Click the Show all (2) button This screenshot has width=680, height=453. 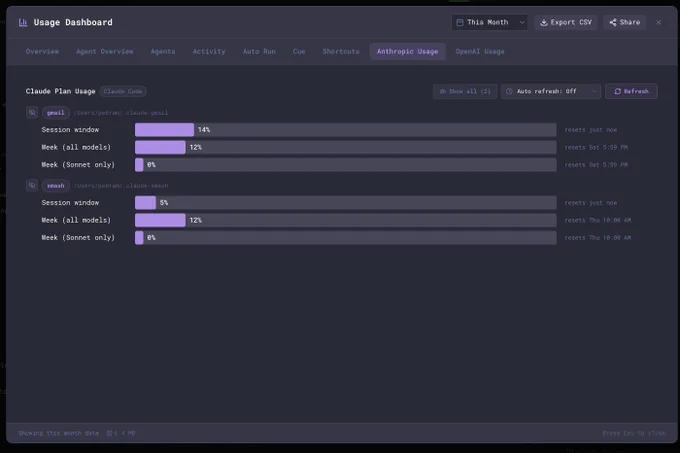(464, 91)
